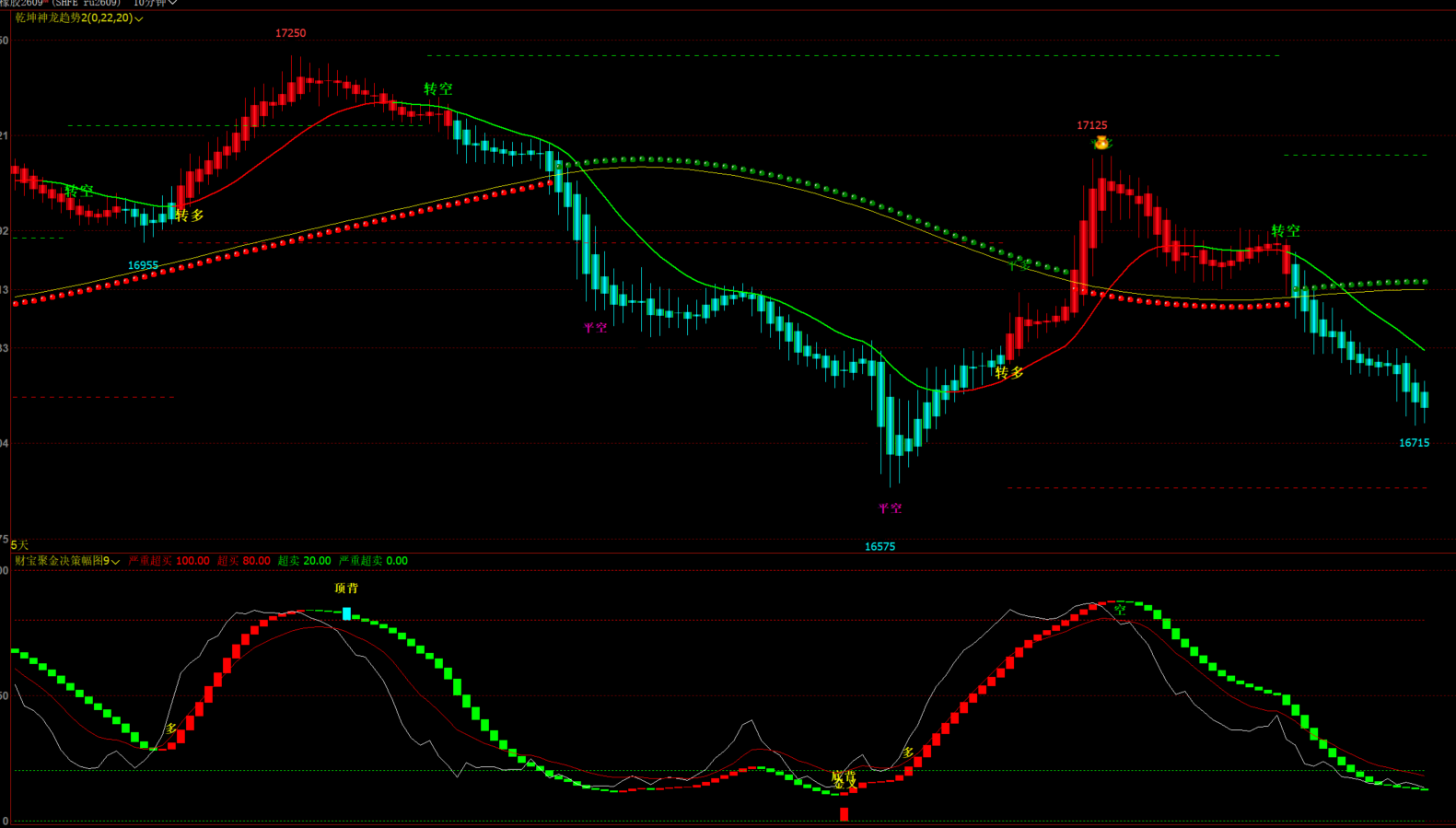Viewport: 1456px width, 828px height.
Task: Expand the 财宝聚金决策幅图9 indicator menu
Action: [x=67, y=561]
